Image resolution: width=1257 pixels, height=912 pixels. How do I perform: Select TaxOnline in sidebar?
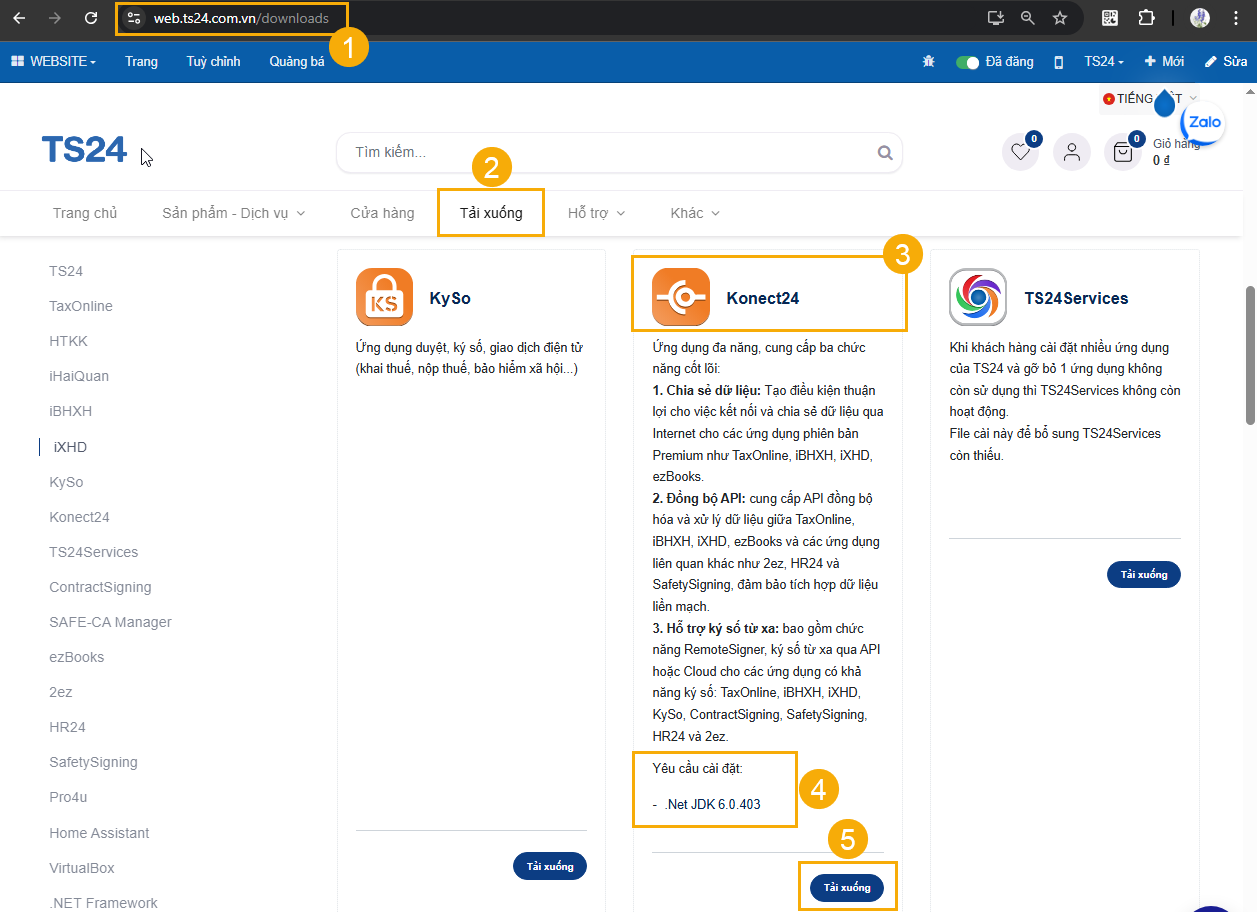coord(81,306)
